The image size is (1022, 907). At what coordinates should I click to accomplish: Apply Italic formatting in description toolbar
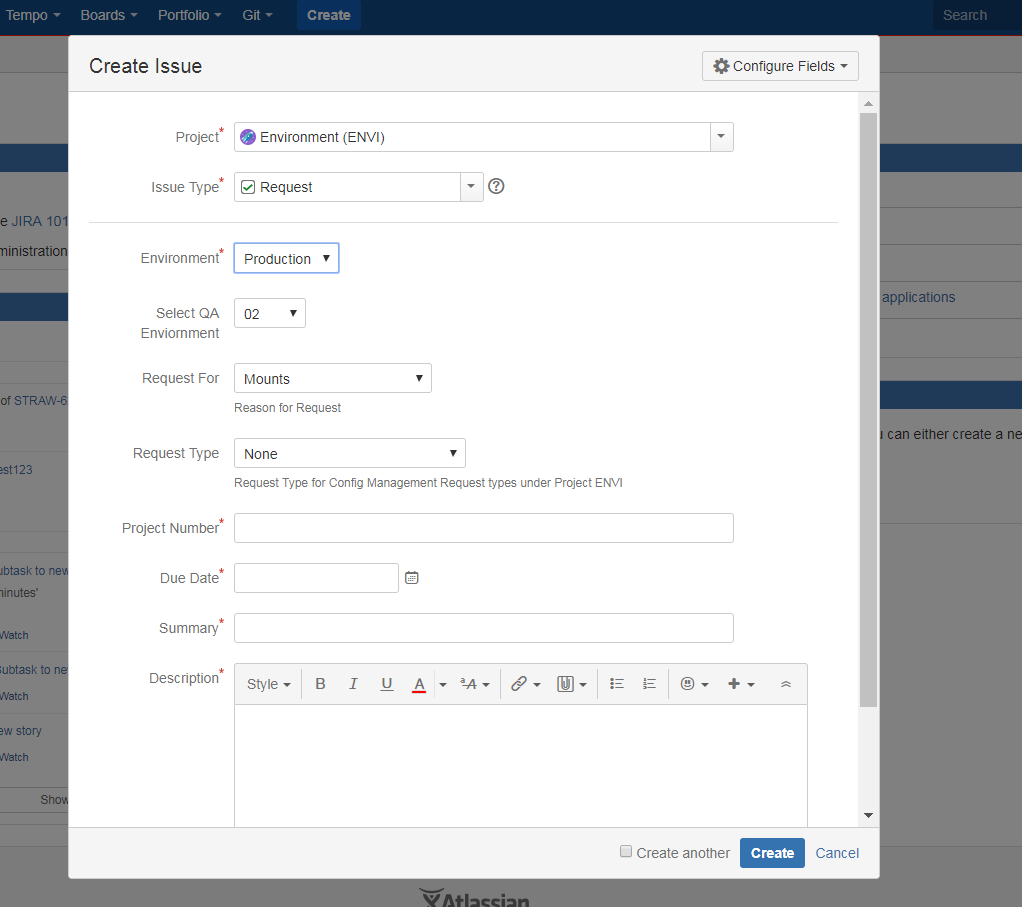[x=353, y=684]
